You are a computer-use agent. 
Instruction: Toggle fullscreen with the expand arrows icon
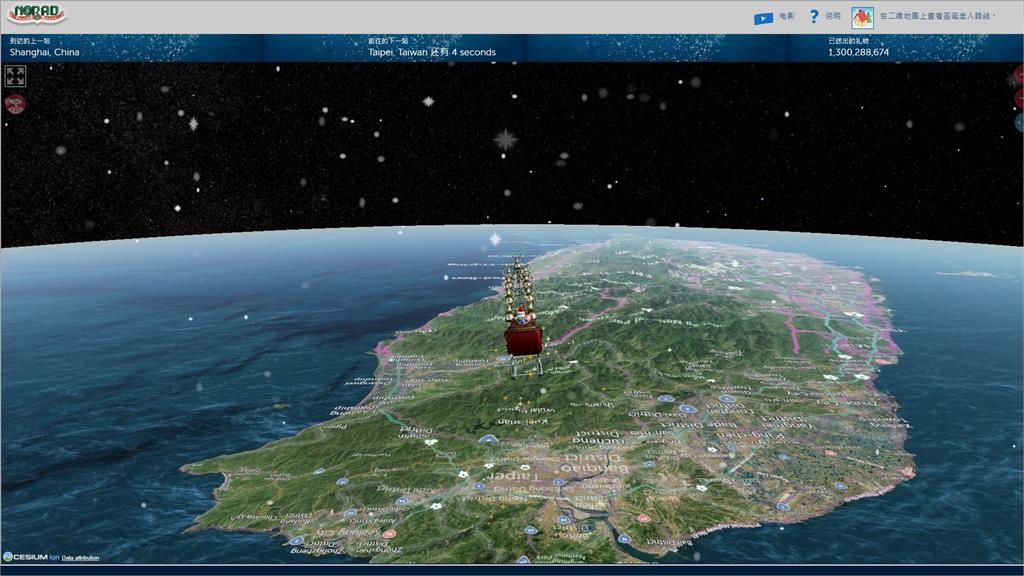15,76
